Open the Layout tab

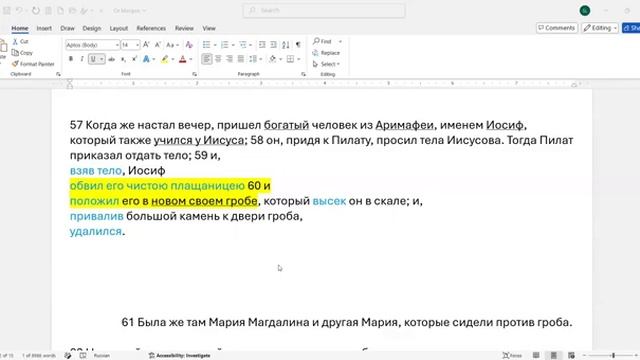point(119,28)
